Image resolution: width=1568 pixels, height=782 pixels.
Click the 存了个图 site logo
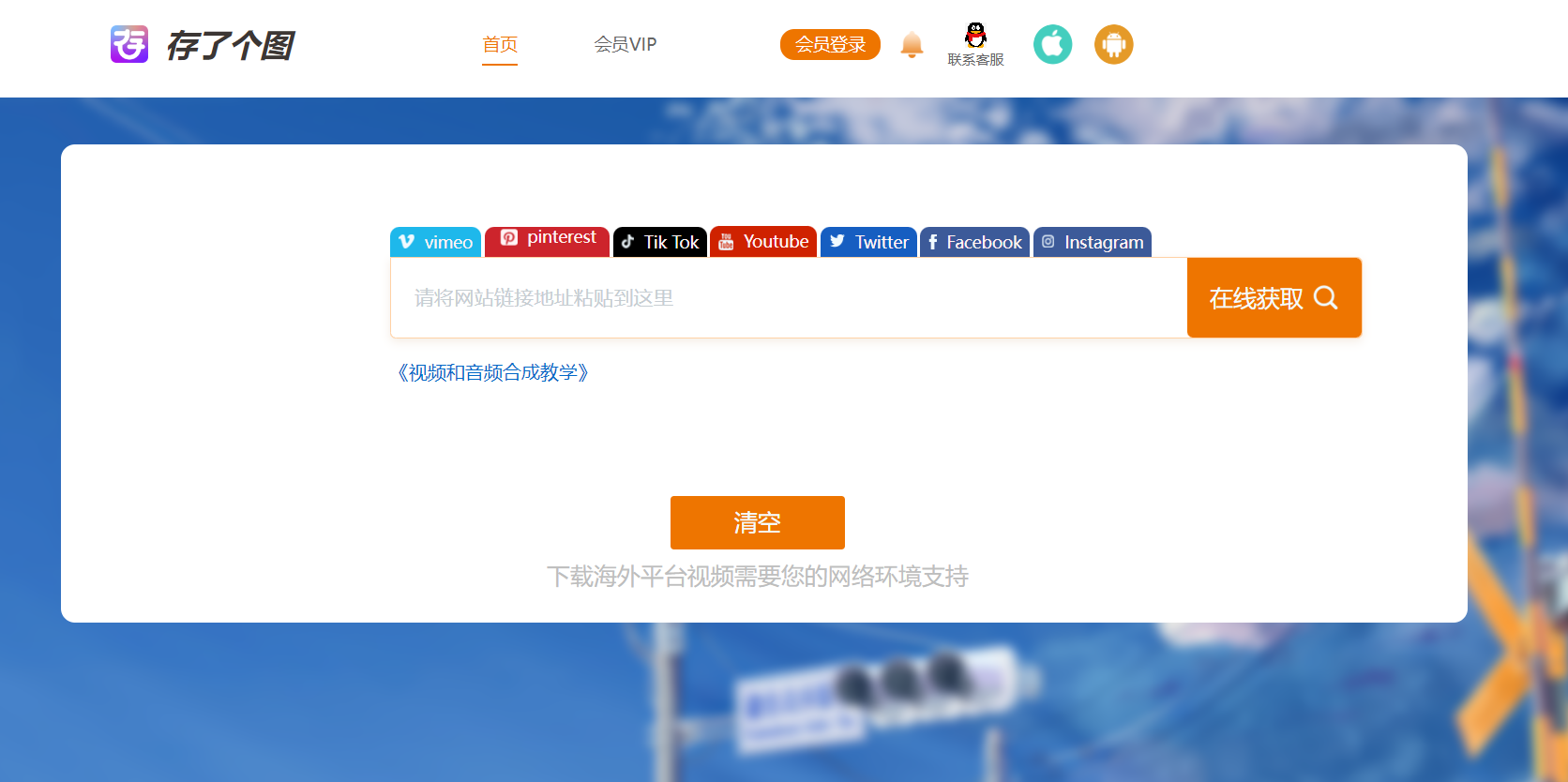tap(203, 44)
